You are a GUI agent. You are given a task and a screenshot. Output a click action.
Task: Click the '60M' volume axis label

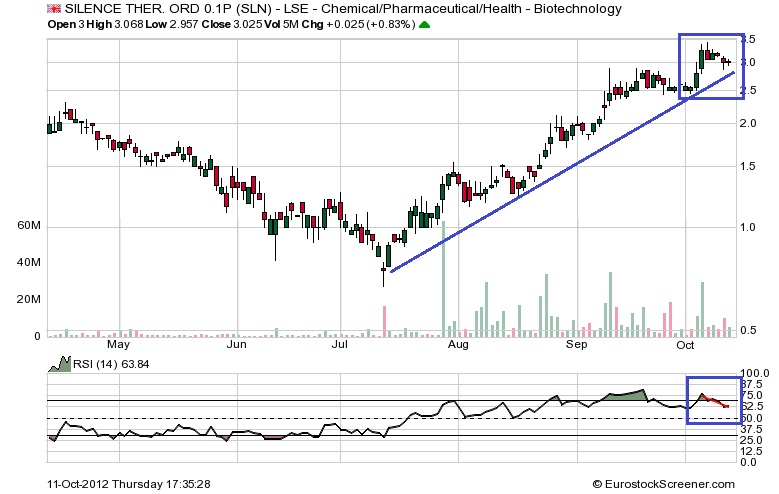pyautogui.click(x=29, y=226)
